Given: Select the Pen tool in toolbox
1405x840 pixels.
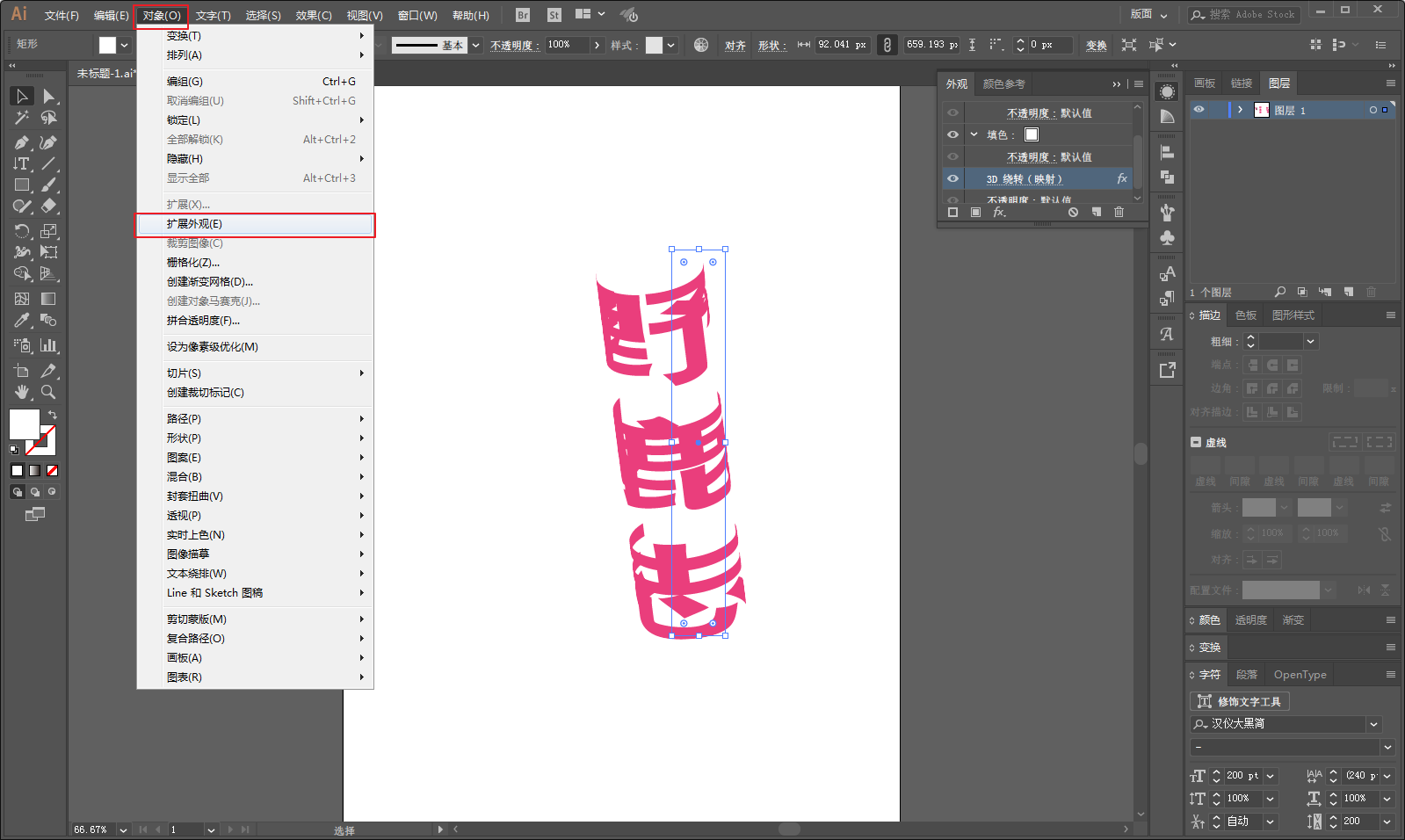Looking at the screenshot, I should tap(22, 142).
